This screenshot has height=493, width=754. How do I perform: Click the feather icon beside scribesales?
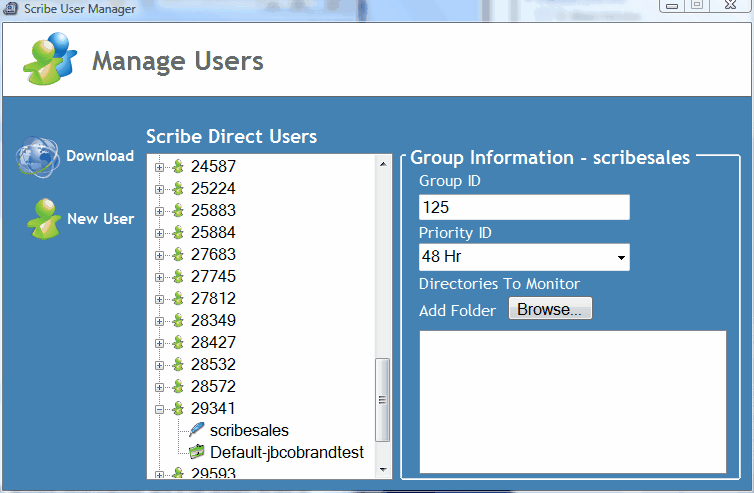click(197, 430)
